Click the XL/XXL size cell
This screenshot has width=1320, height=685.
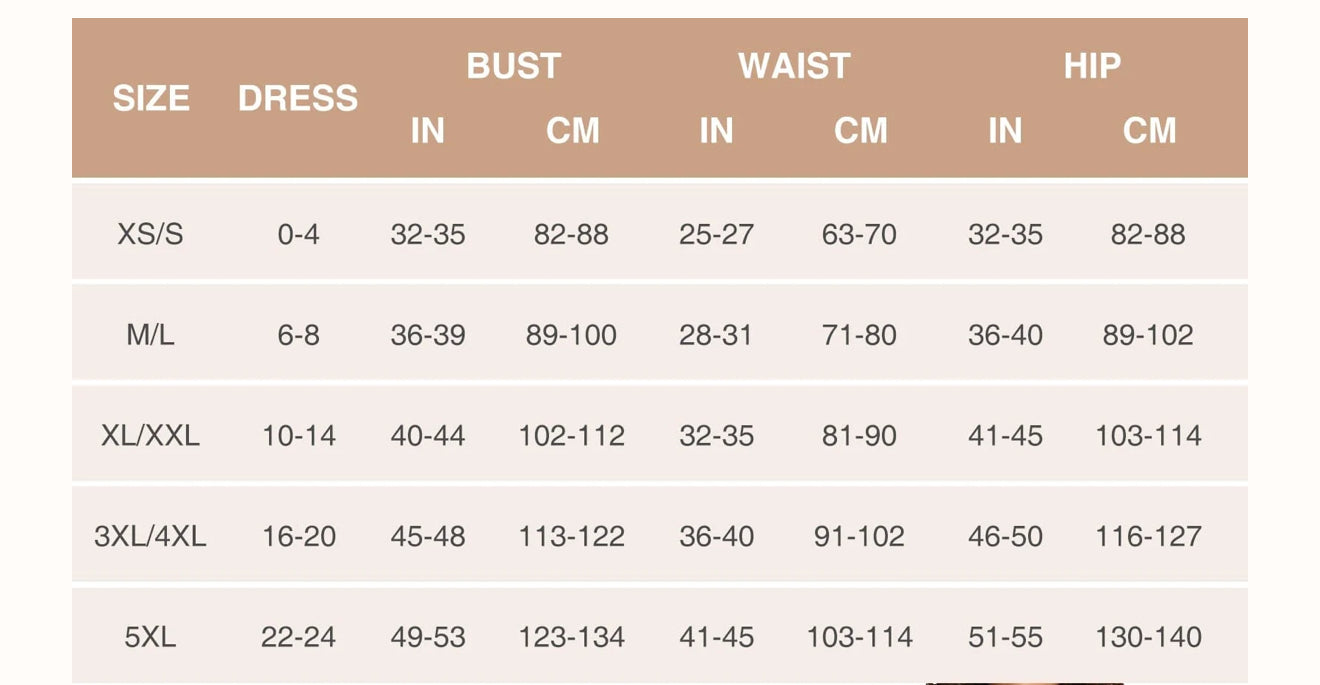(x=151, y=436)
